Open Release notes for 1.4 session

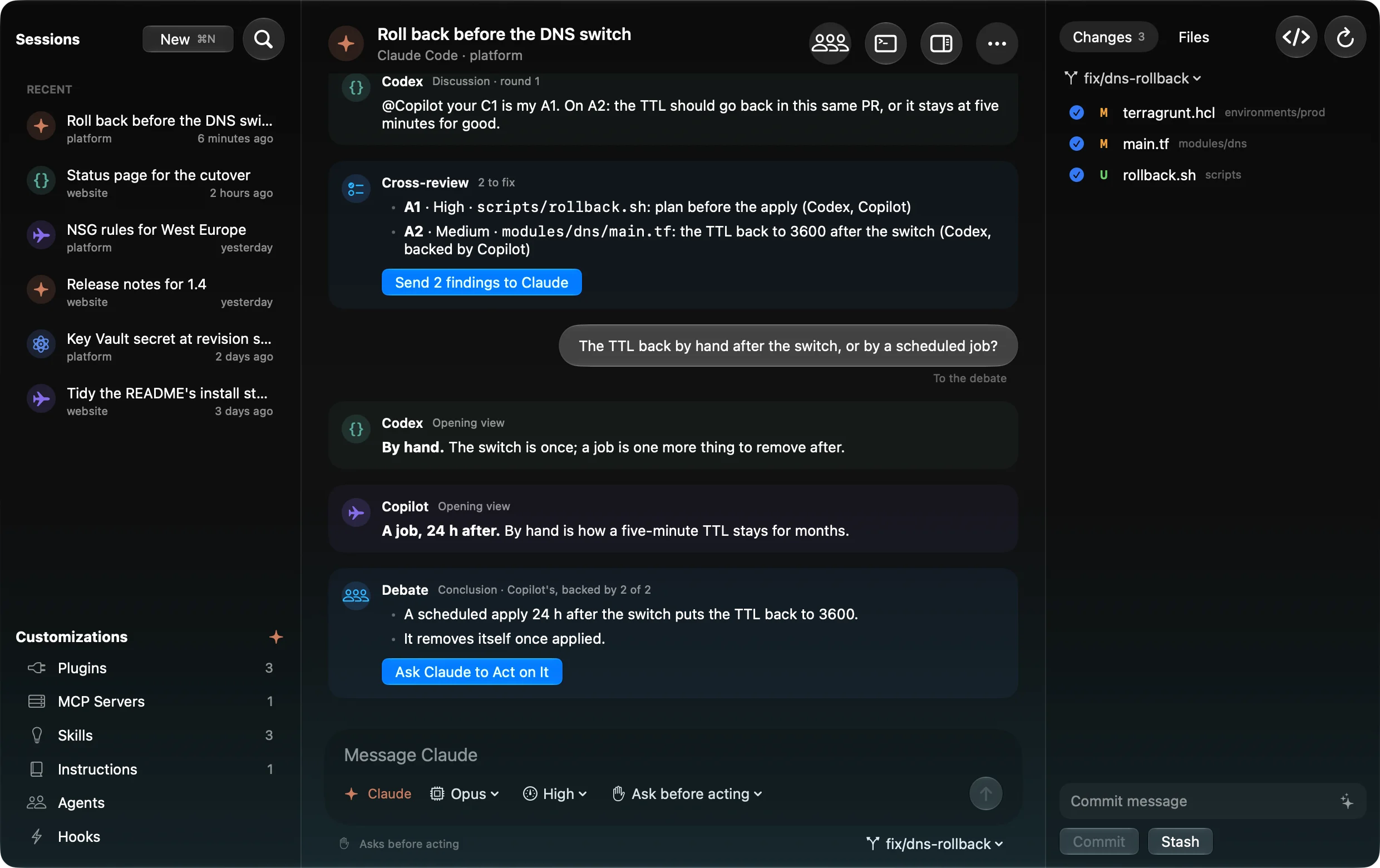click(x=150, y=292)
